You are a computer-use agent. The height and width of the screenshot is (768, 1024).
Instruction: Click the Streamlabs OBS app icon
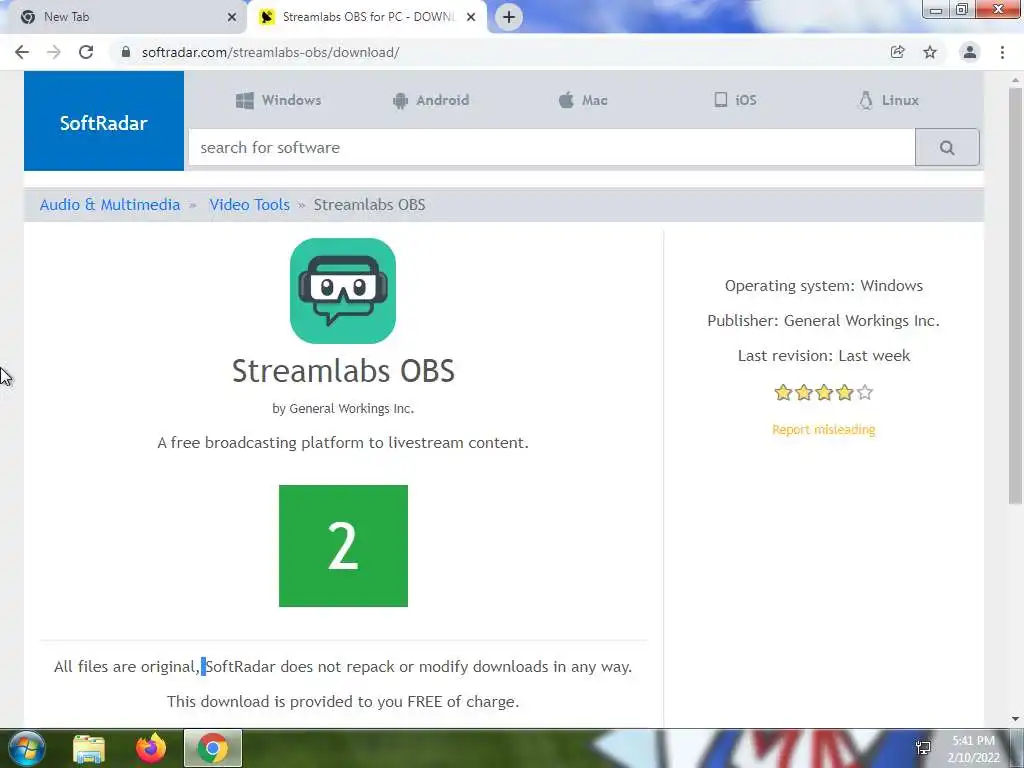click(343, 291)
